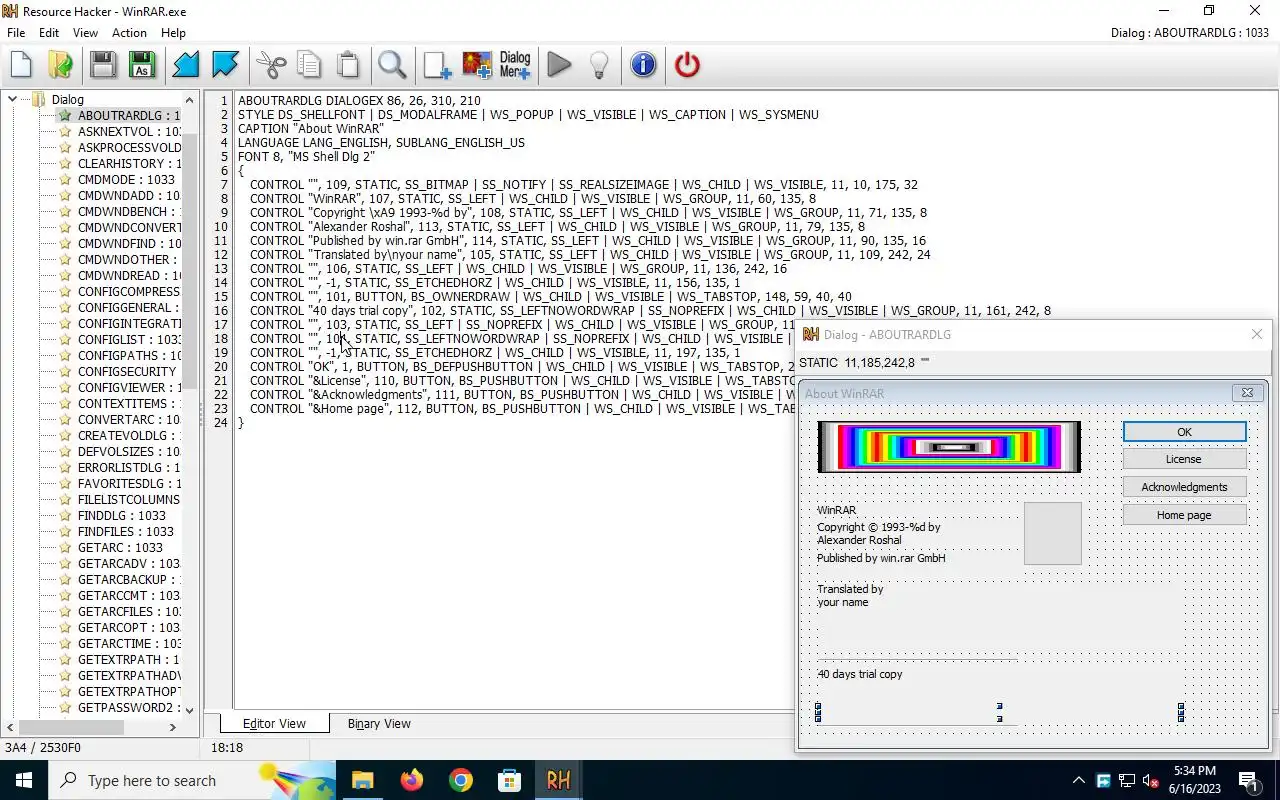
Task: Select CMDMODE : 1033 tree item
Action: [x=126, y=180]
